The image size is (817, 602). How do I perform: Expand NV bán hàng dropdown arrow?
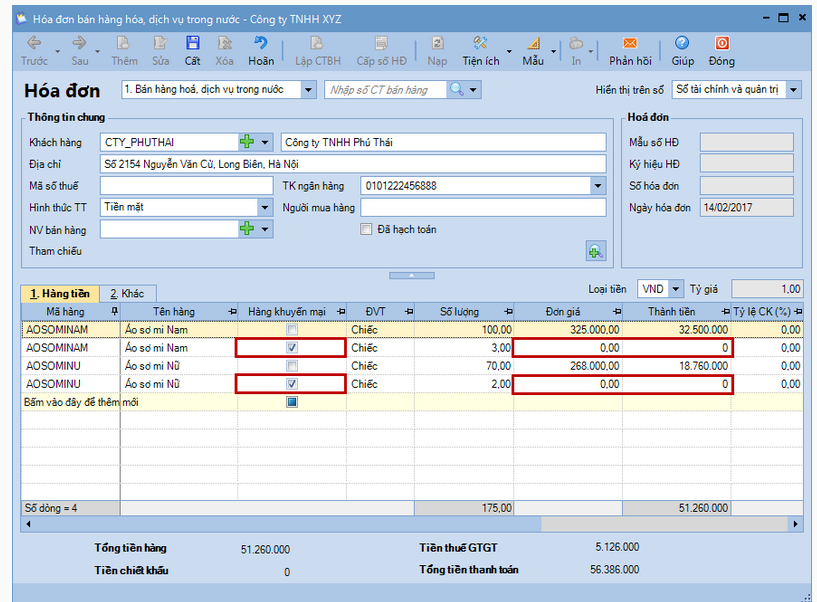[x=265, y=229]
